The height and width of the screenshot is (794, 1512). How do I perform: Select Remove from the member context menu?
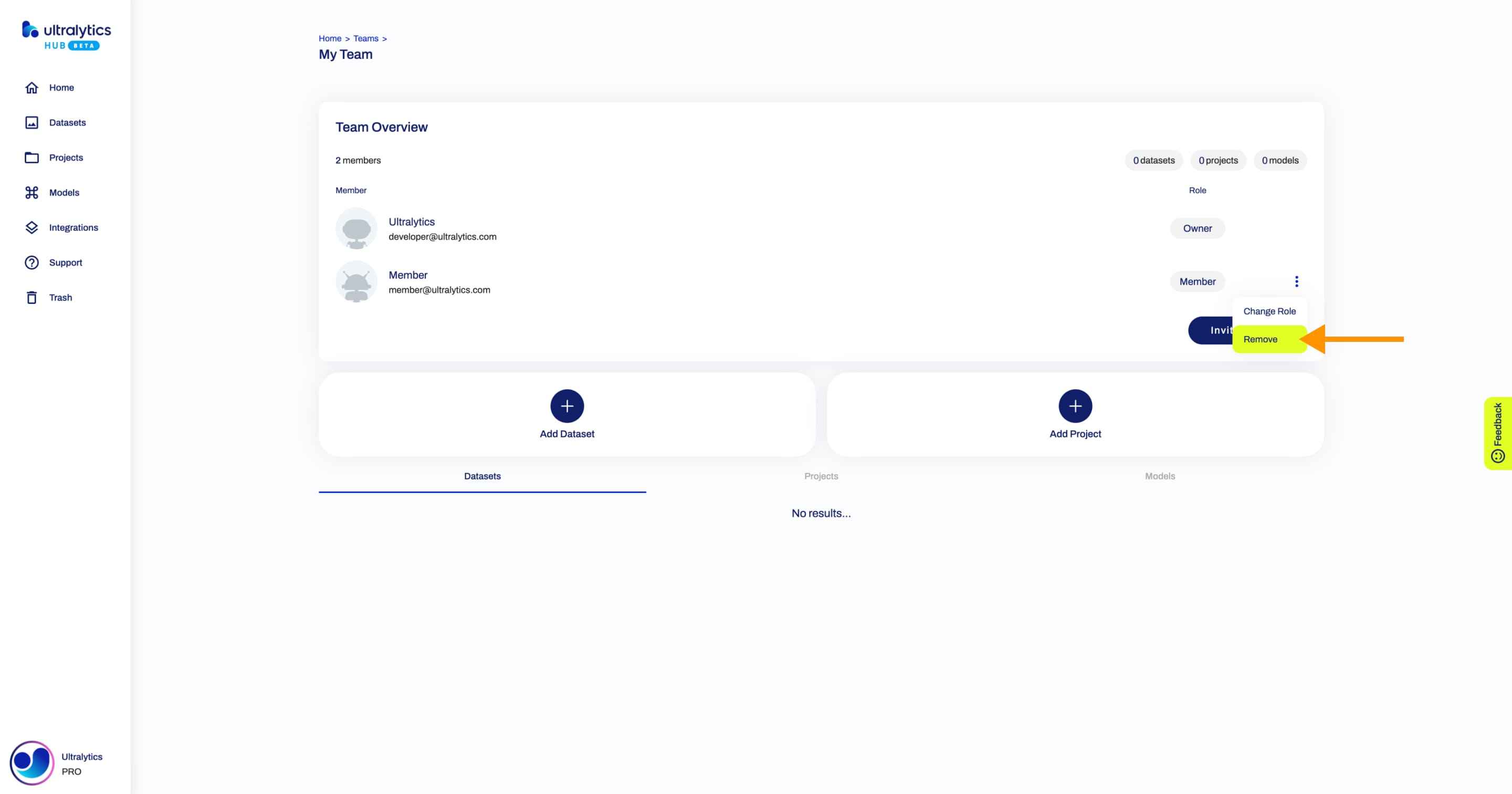(x=1261, y=339)
